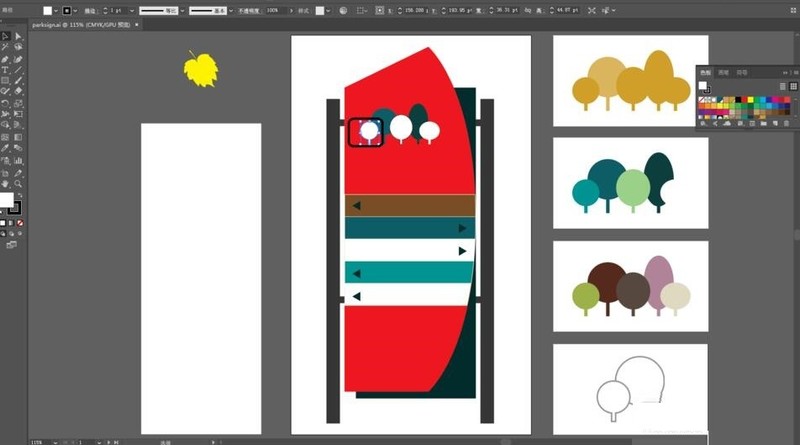Click the delete swatch trash icon
Viewport: 800px width, 445px height.
coord(786,123)
